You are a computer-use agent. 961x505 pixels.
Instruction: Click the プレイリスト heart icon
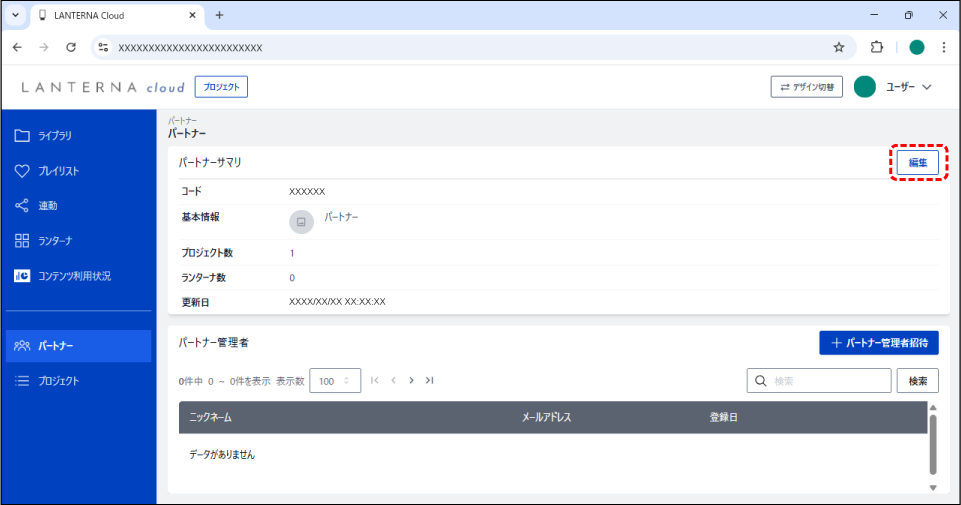[22, 171]
